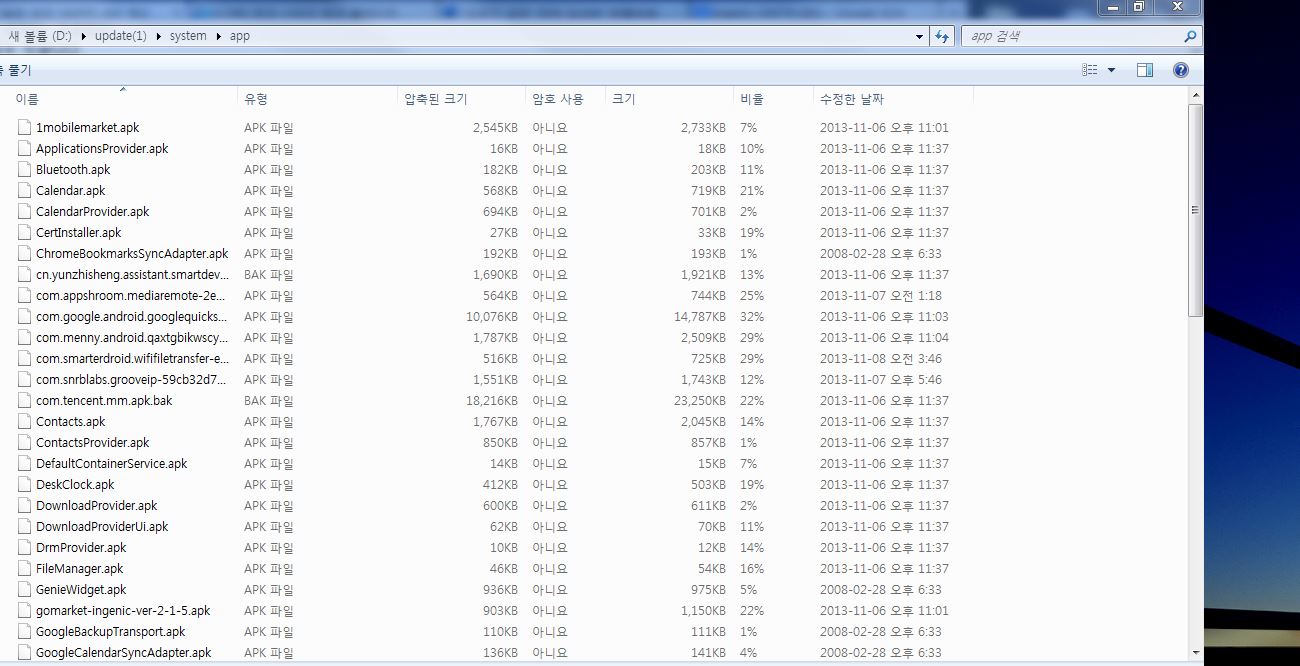Click the search magnifier icon

1190,36
